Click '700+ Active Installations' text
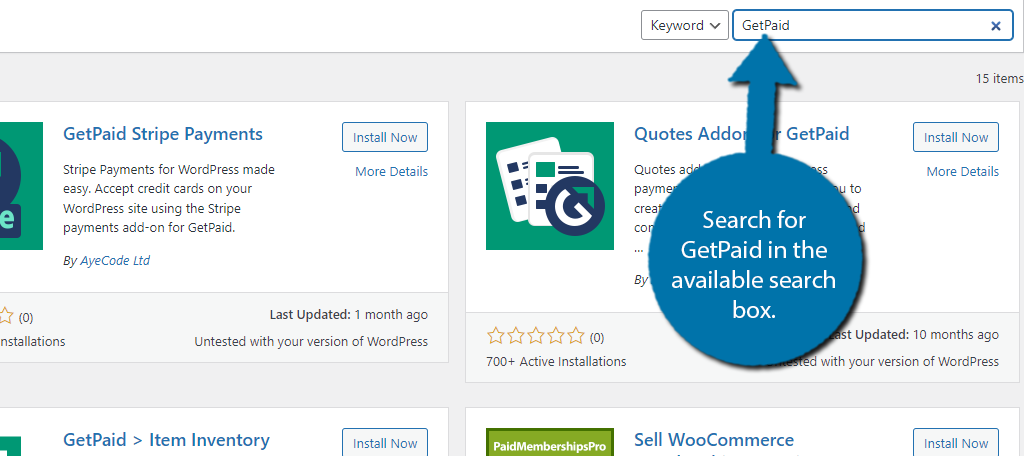Screen dimensions: 1024x456 coord(556,361)
